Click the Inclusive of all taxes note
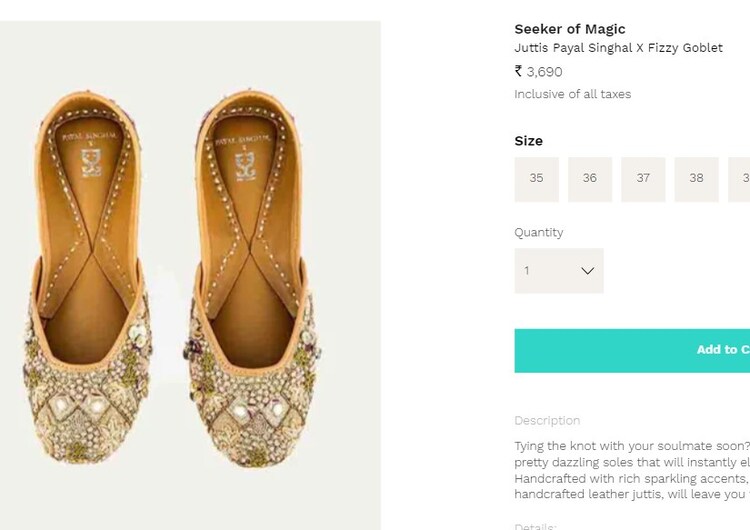The height and width of the screenshot is (530, 750). [573, 94]
